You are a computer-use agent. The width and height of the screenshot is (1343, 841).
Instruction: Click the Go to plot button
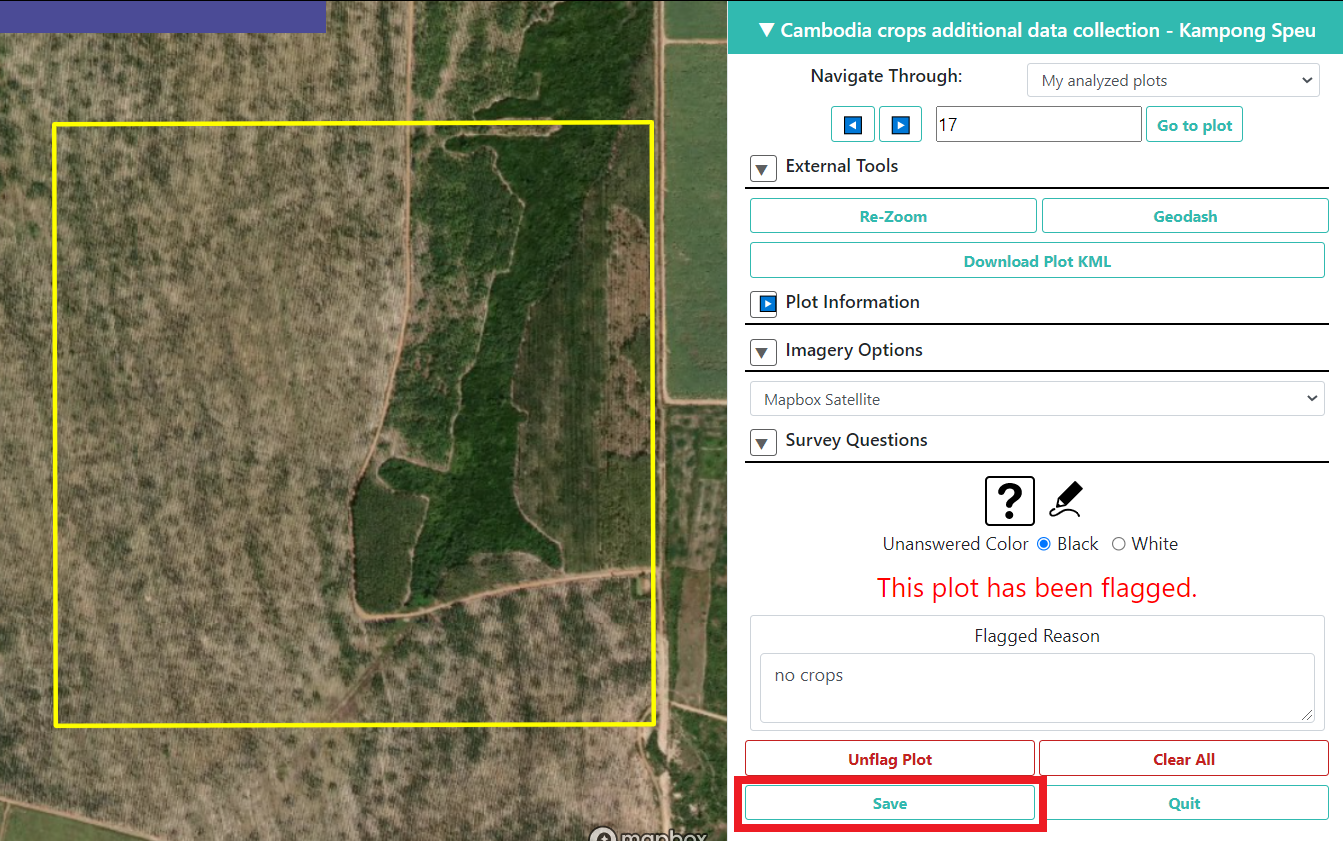[1194, 125]
